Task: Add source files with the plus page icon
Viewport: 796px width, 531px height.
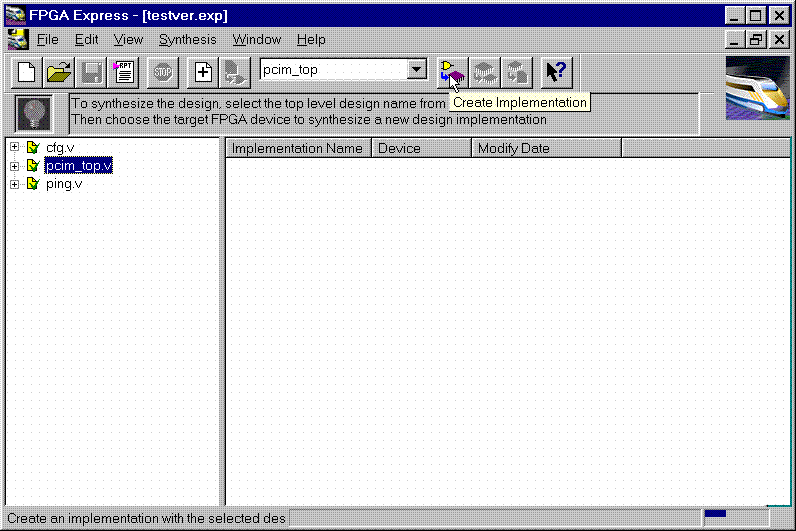Action: tap(203, 72)
